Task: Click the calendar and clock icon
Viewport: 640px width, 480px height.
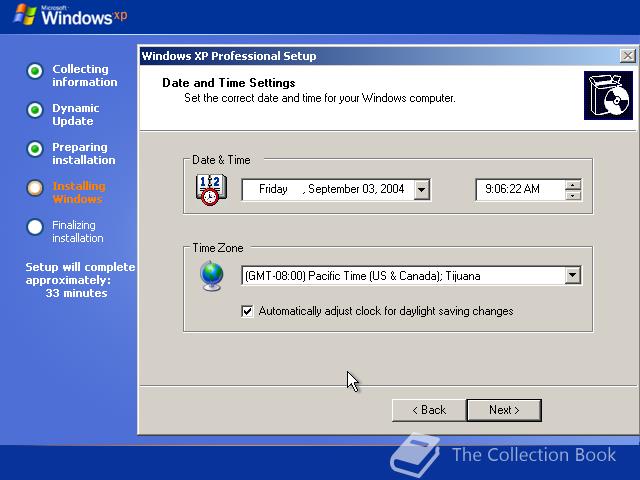Action: (211, 189)
